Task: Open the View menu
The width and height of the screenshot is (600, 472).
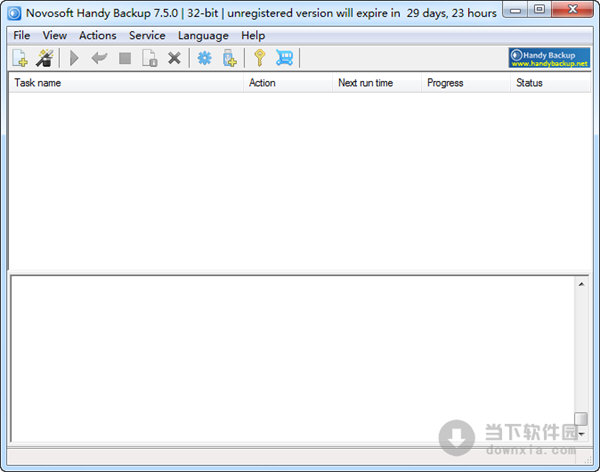Action: coord(55,36)
